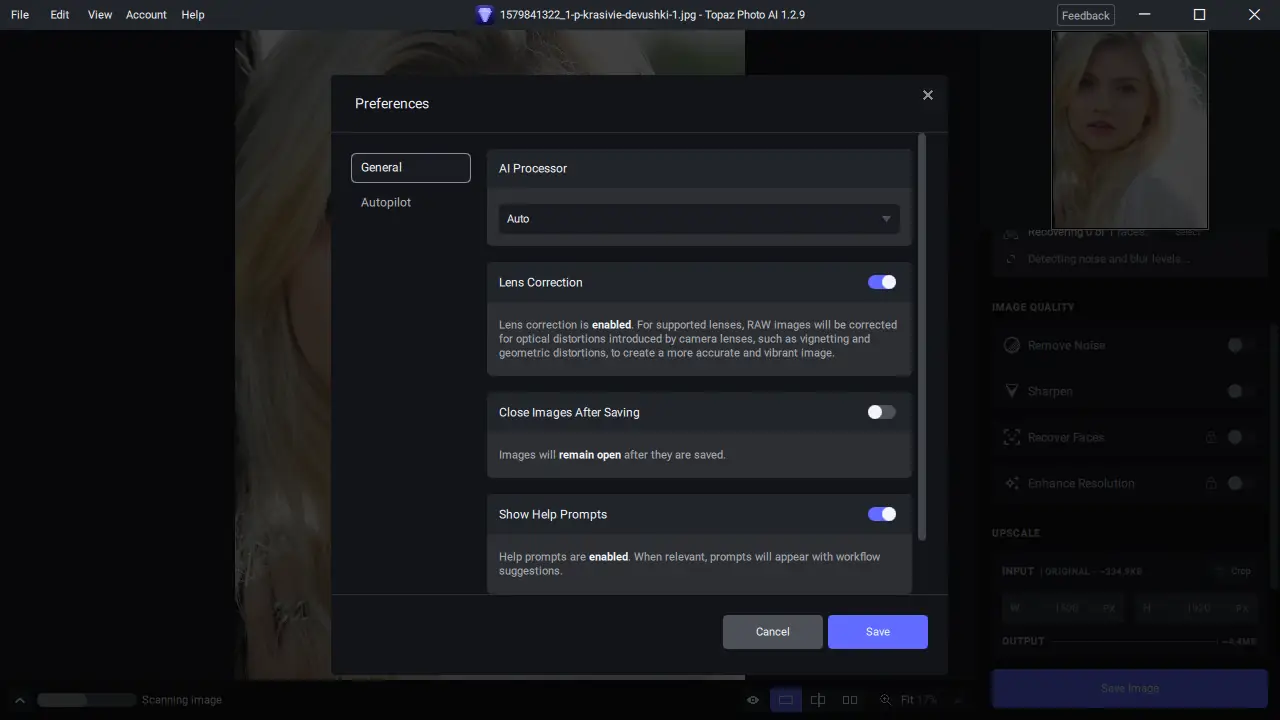The height and width of the screenshot is (720, 1280).
Task: Click the IMAGE QUALITY section label
Action: coord(1033,307)
